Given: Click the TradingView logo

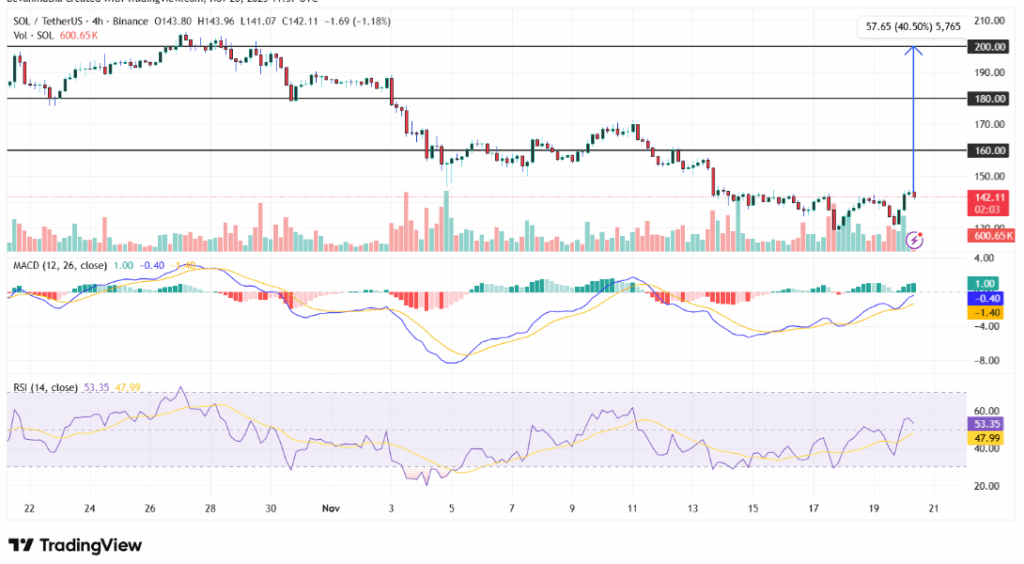Looking at the screenshot, I should (x=75, y=545).
